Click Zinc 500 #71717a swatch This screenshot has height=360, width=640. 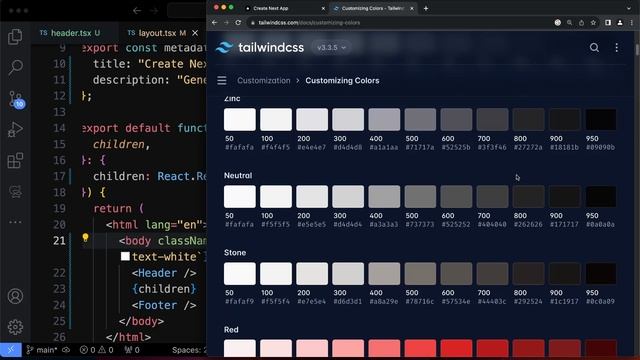(420, 120)
